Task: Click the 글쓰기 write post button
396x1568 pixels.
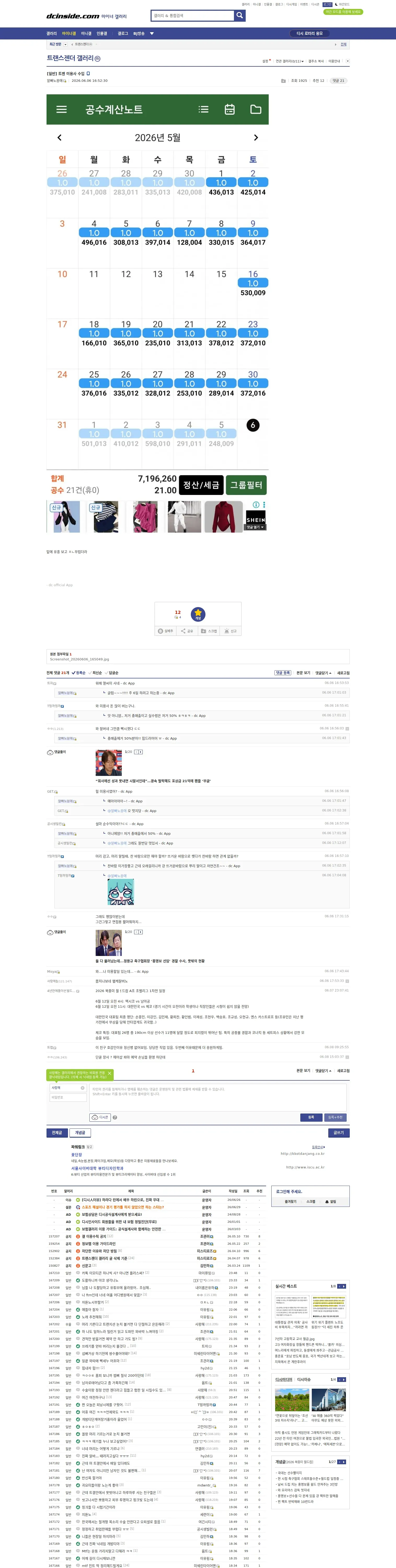Action: click(339, 1133)
